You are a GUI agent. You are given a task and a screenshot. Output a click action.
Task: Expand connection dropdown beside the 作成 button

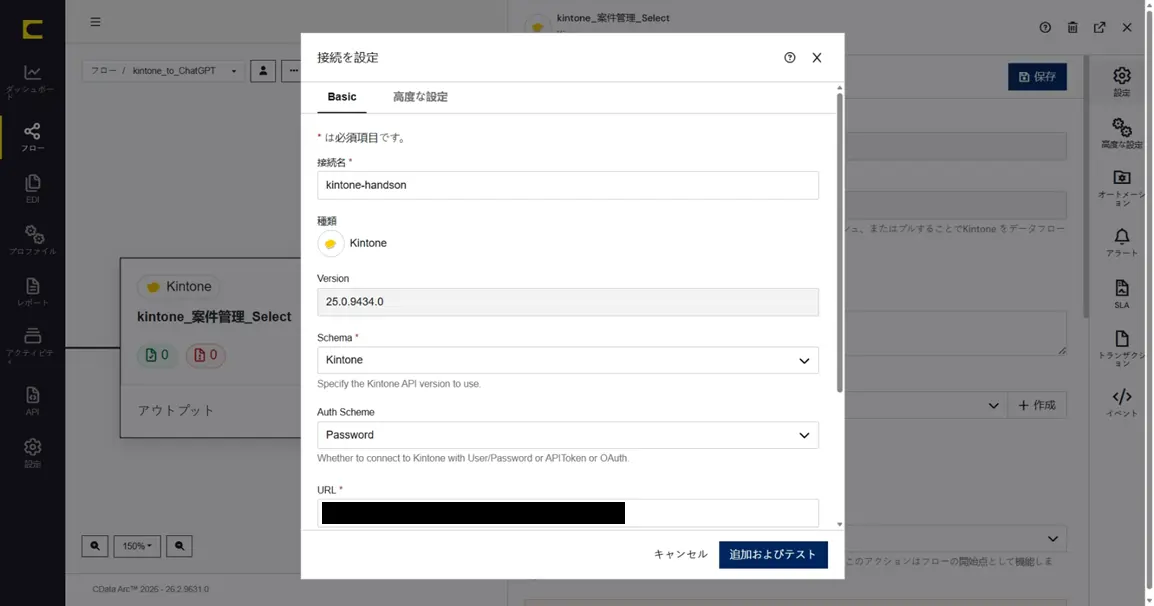point(993,405)
